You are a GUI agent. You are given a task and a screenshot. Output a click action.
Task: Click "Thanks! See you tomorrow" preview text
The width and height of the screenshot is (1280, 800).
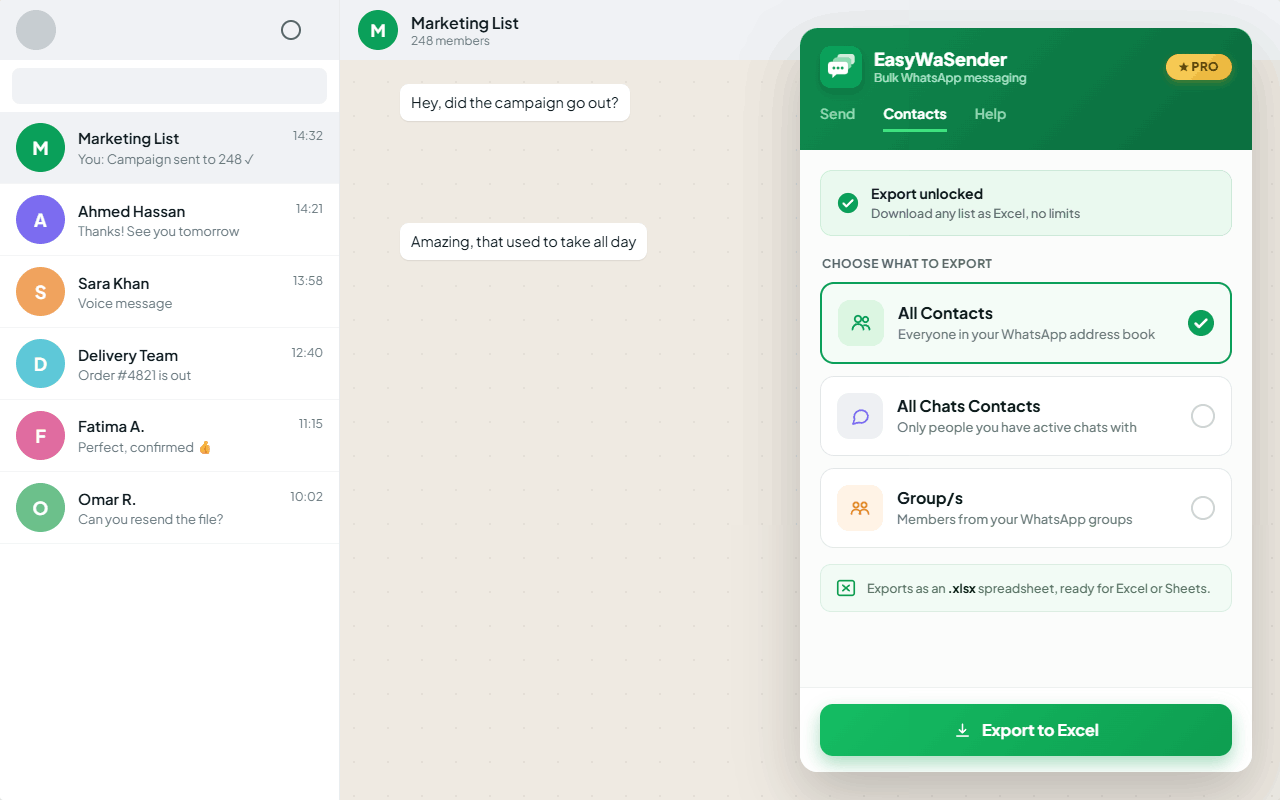pyautogui.click(x=159, y=231)
